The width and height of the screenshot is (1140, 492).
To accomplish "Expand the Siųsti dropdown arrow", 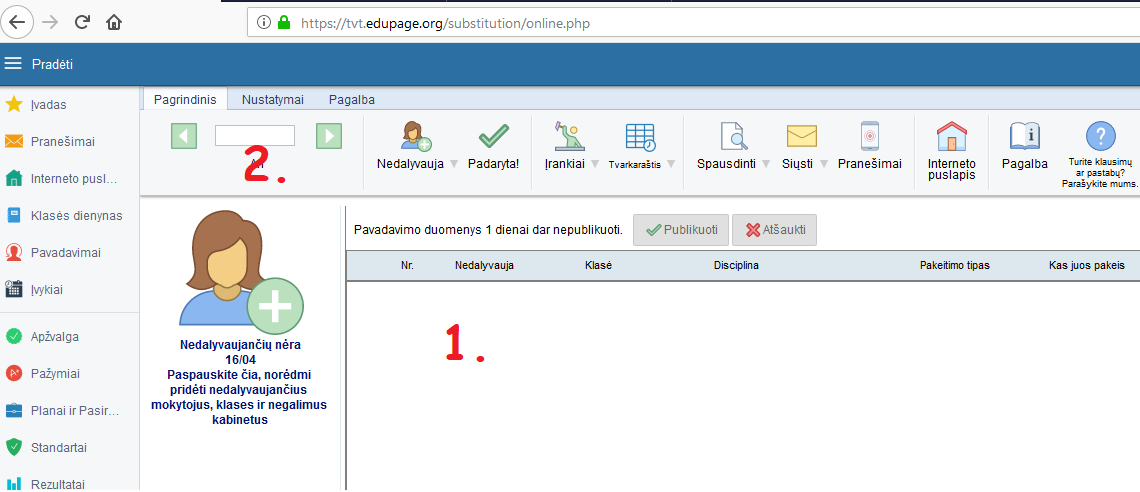I will tap(824, 164).
